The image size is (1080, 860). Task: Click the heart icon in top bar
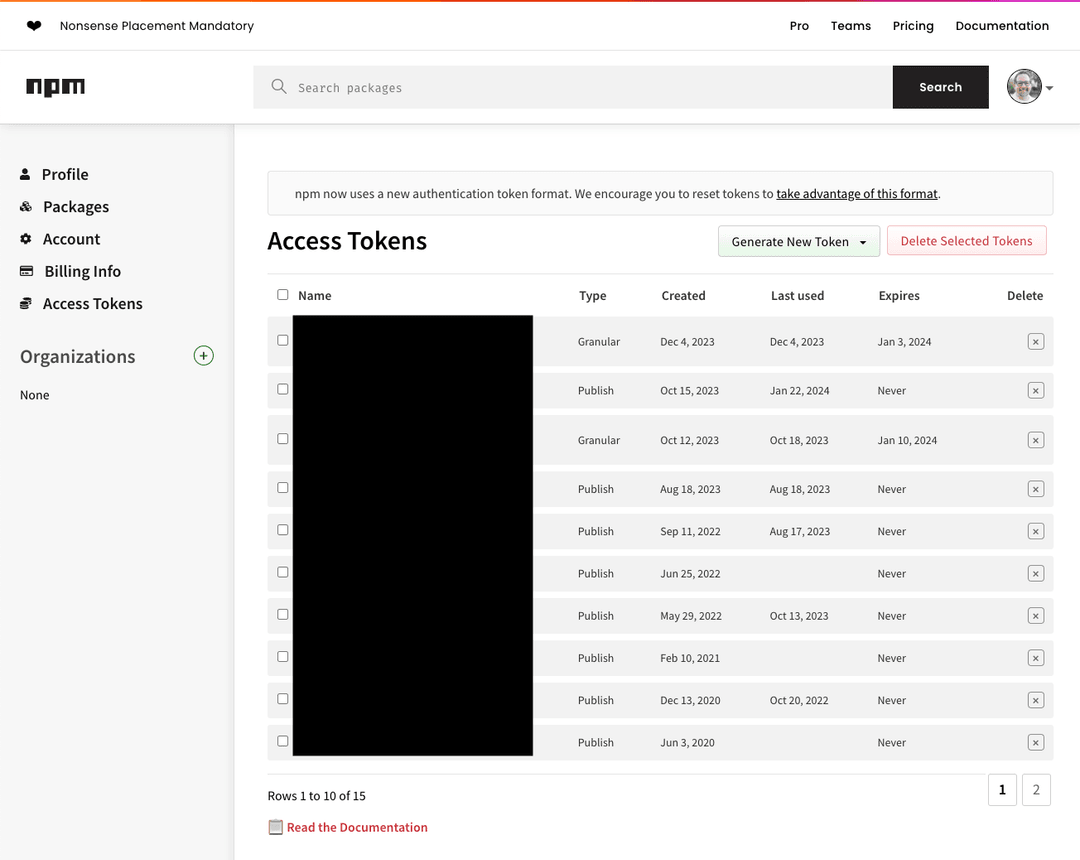pyautogui.click(x=33, y=25)
